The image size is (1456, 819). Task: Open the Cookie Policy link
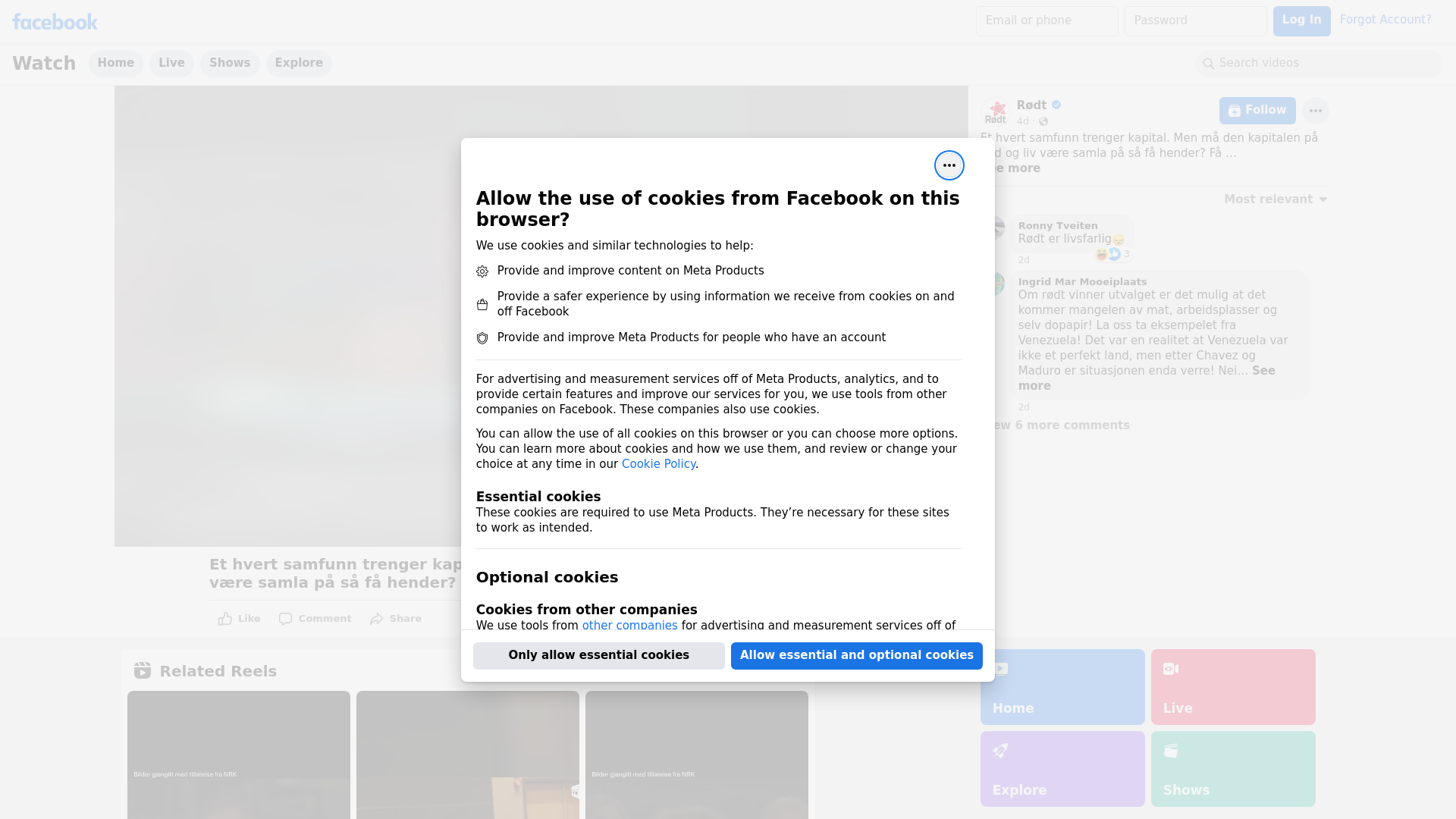pos(658,464)
